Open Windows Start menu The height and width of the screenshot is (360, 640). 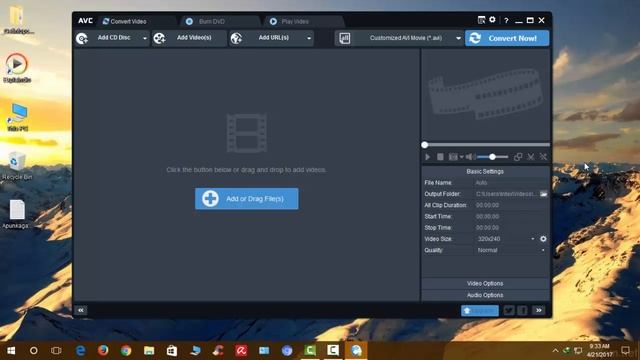(11, 351)
